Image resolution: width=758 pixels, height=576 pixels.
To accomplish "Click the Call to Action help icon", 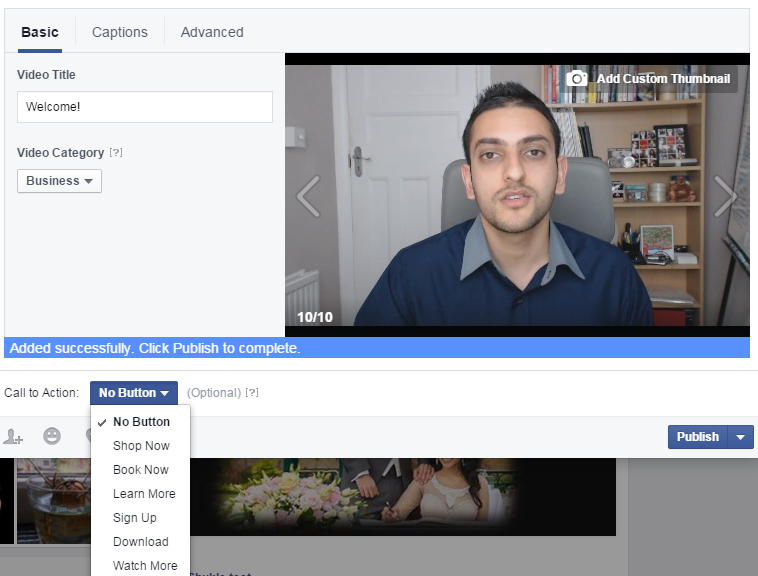I will [252, 392].
